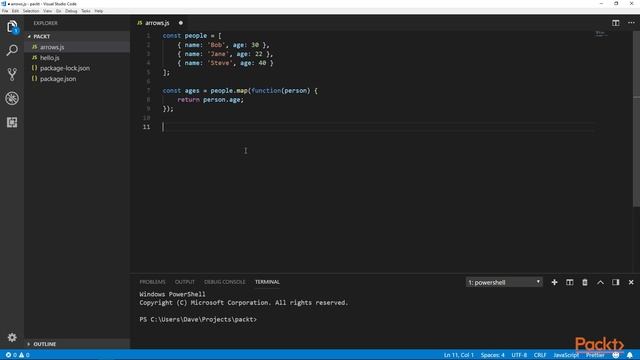Select JavaScript language mode in status bar
This screenshot has width=640, height=360.
[x=566, y=355]
